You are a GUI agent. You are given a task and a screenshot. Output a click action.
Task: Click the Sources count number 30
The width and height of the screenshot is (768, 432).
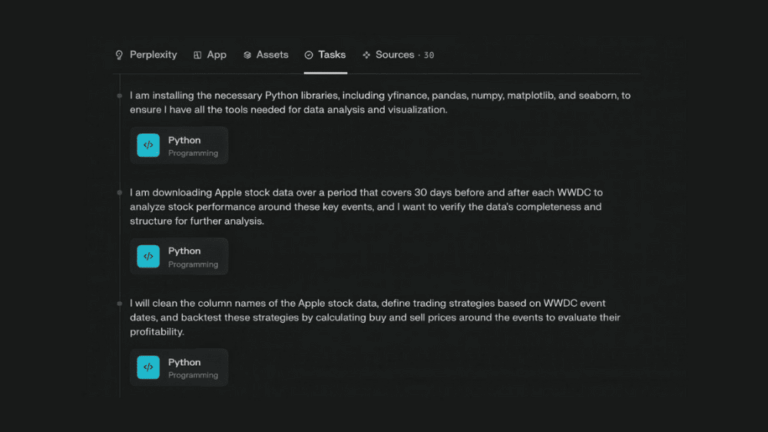pos(429,56)
